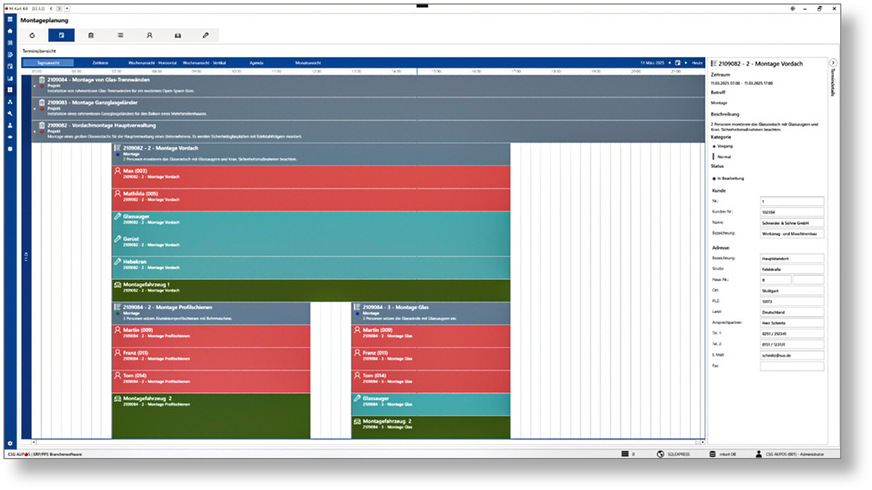Switch to the Monatsansicht tab
The height and width of the screenshot is (490, 872).
pyautogui.click(x=308, y=62)
